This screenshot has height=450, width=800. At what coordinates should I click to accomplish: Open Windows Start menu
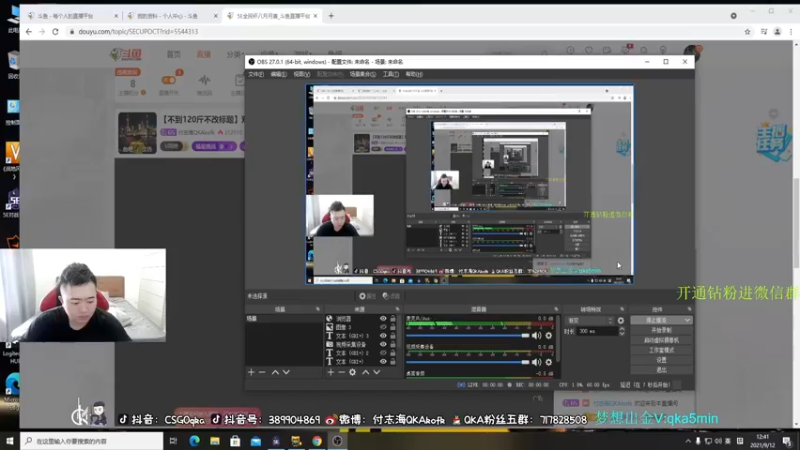[10, 441]
